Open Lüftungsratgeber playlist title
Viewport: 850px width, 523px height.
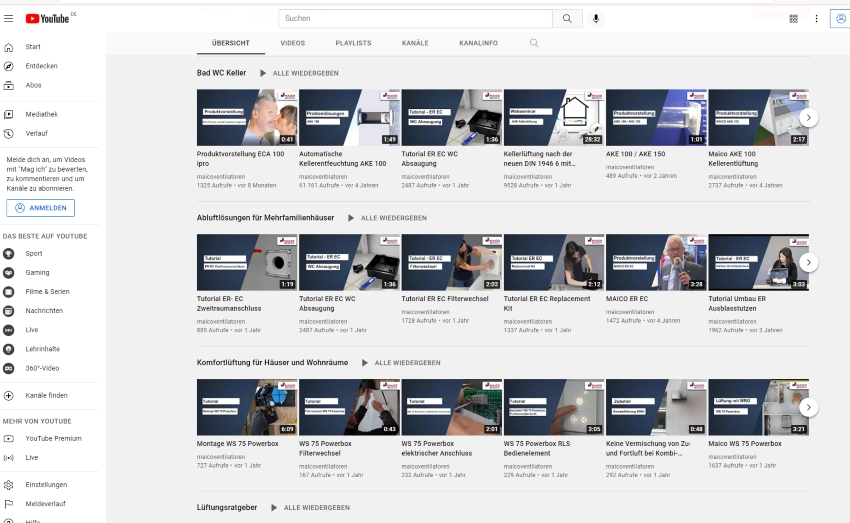pyautogui.click(x=227, y=507)
